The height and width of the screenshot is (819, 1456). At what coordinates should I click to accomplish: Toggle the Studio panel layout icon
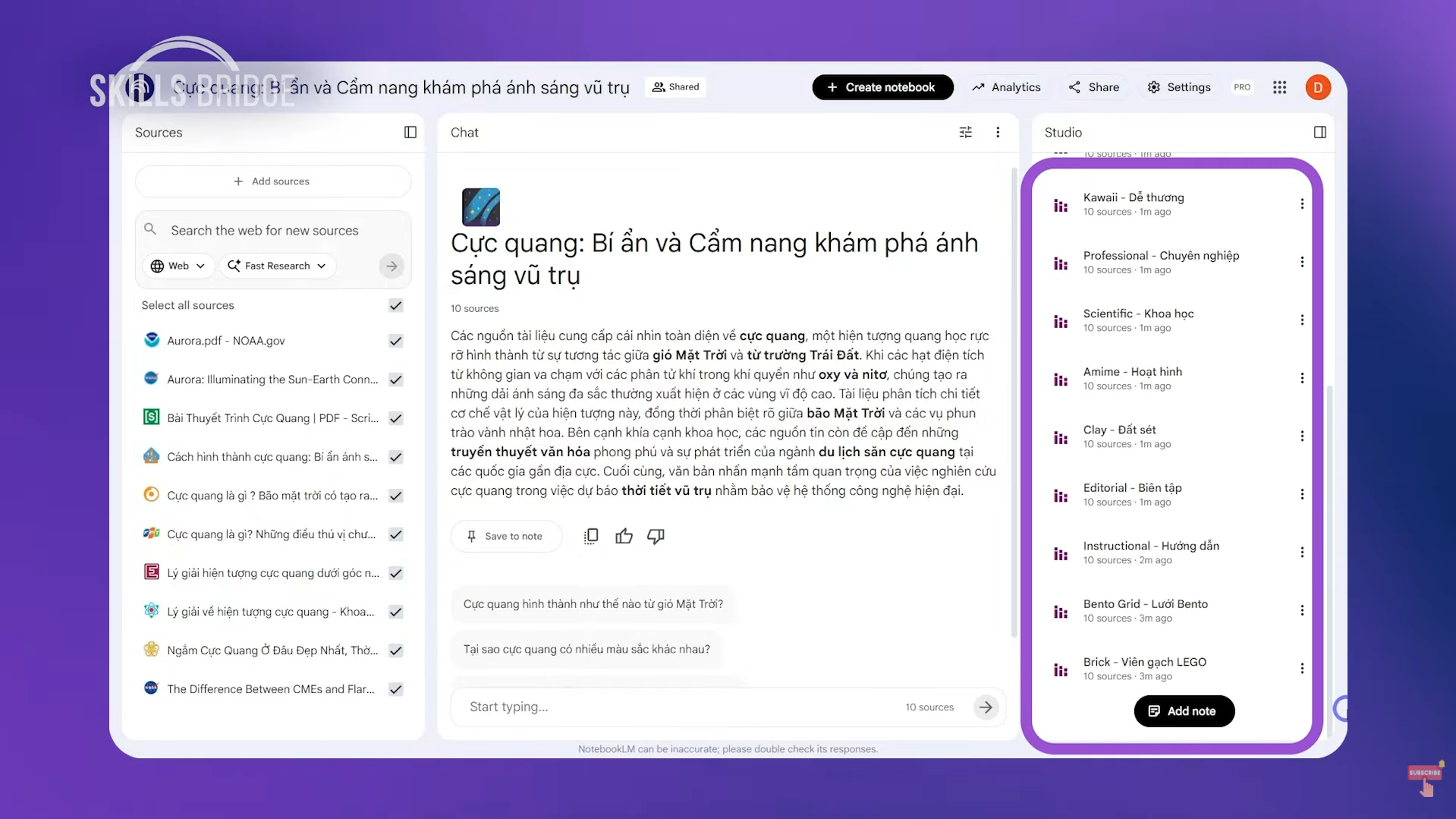[x=1319, y=132]
